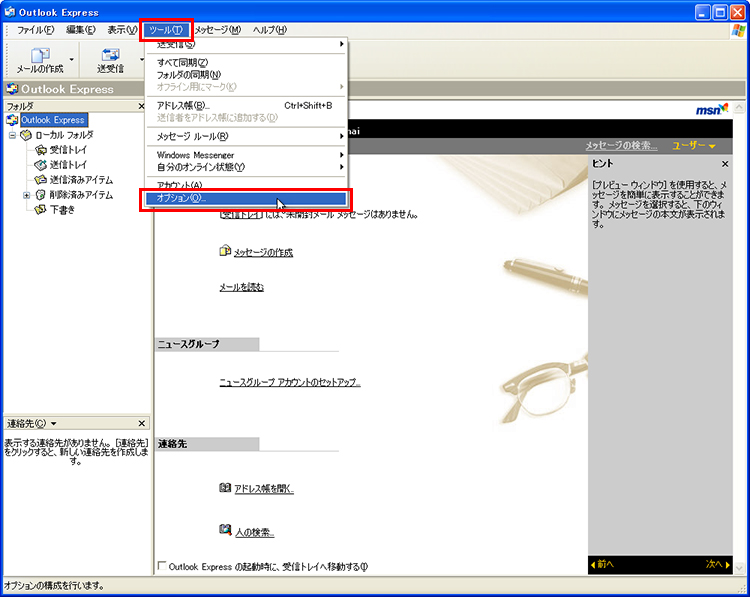Open the dropdown arrow beside メールの作成
The height and width of the screenshot is (597, 750).
coord(72,60)
